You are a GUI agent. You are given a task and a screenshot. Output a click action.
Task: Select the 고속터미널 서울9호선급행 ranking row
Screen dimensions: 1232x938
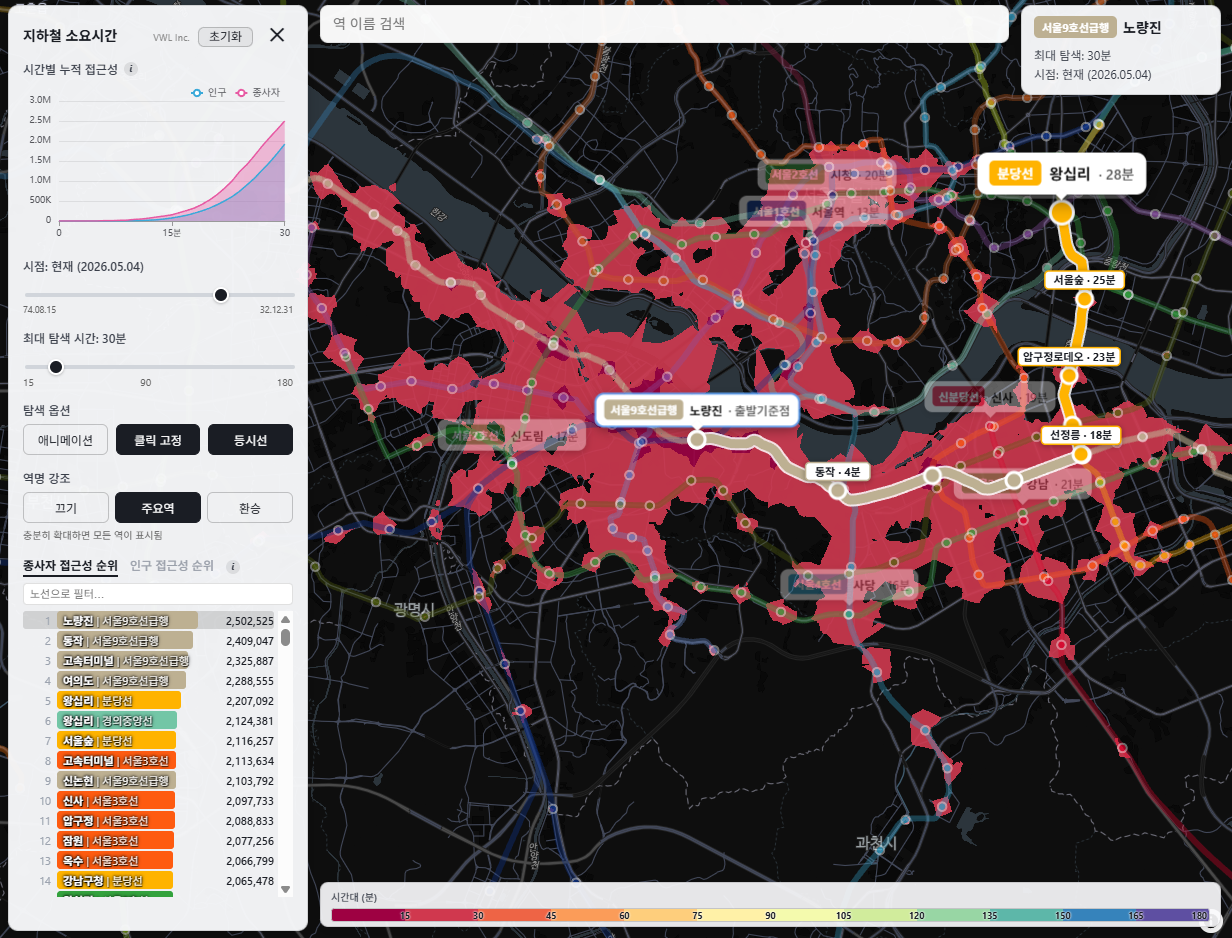[150, 661]
